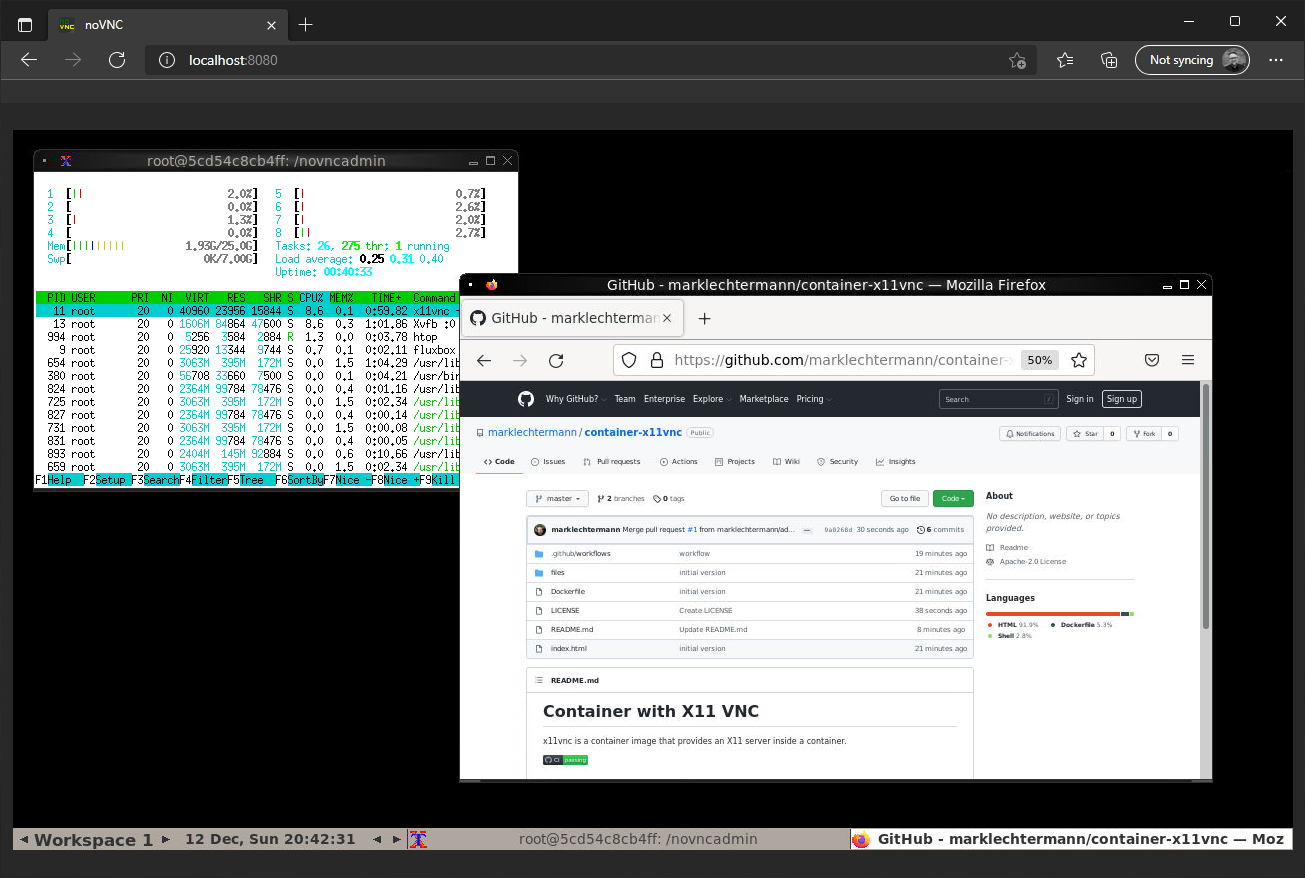Click F9 Kill in htop footer
Screen dimensions: 1305x878
(438, 480)
